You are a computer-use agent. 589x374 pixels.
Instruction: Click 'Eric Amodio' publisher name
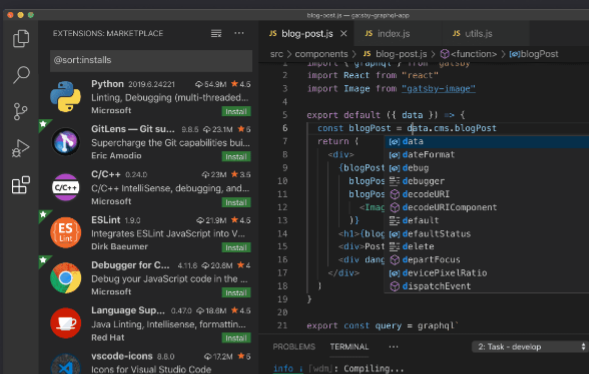pyautogui.click(x=116, y=155)
